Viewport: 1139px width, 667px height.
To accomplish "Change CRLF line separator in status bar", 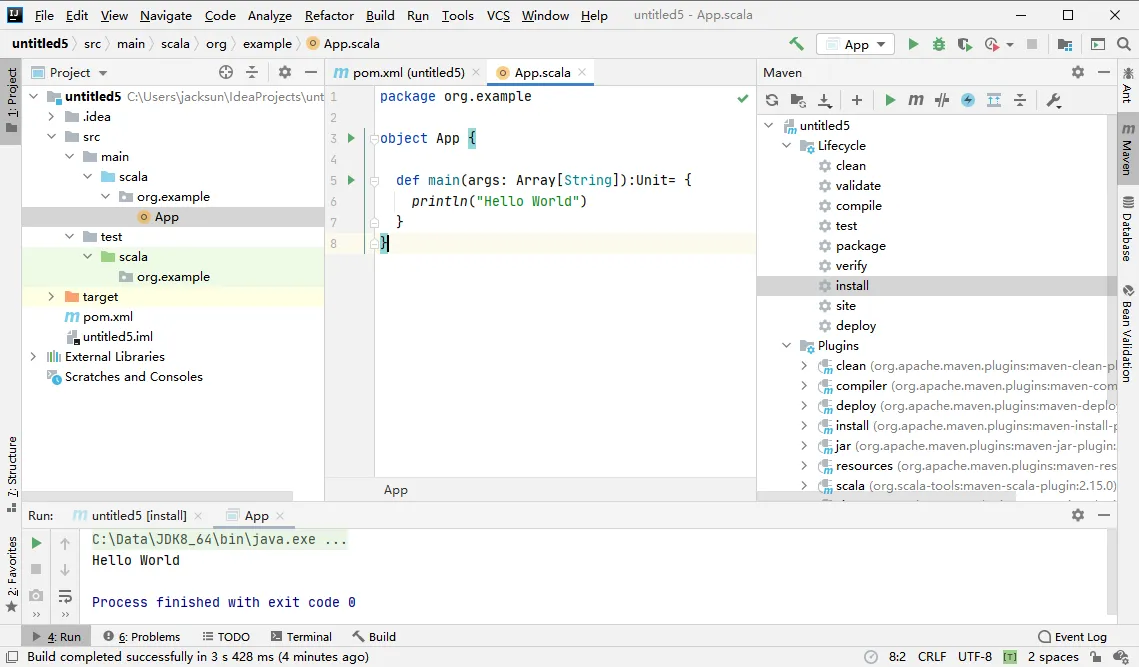I will [x=931, y=657].
